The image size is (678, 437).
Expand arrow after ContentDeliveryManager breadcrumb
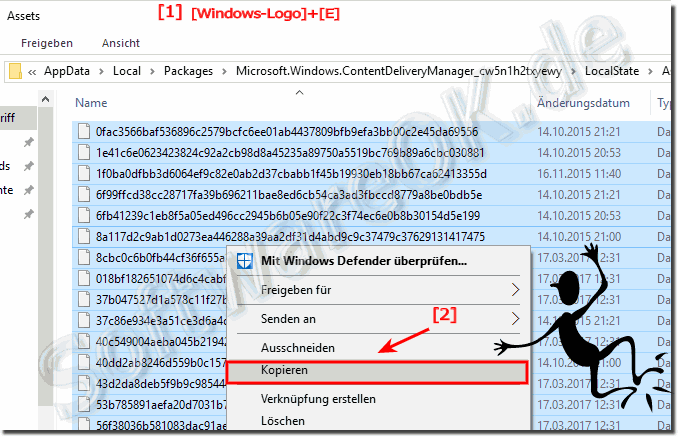click(x=573, y=71)
